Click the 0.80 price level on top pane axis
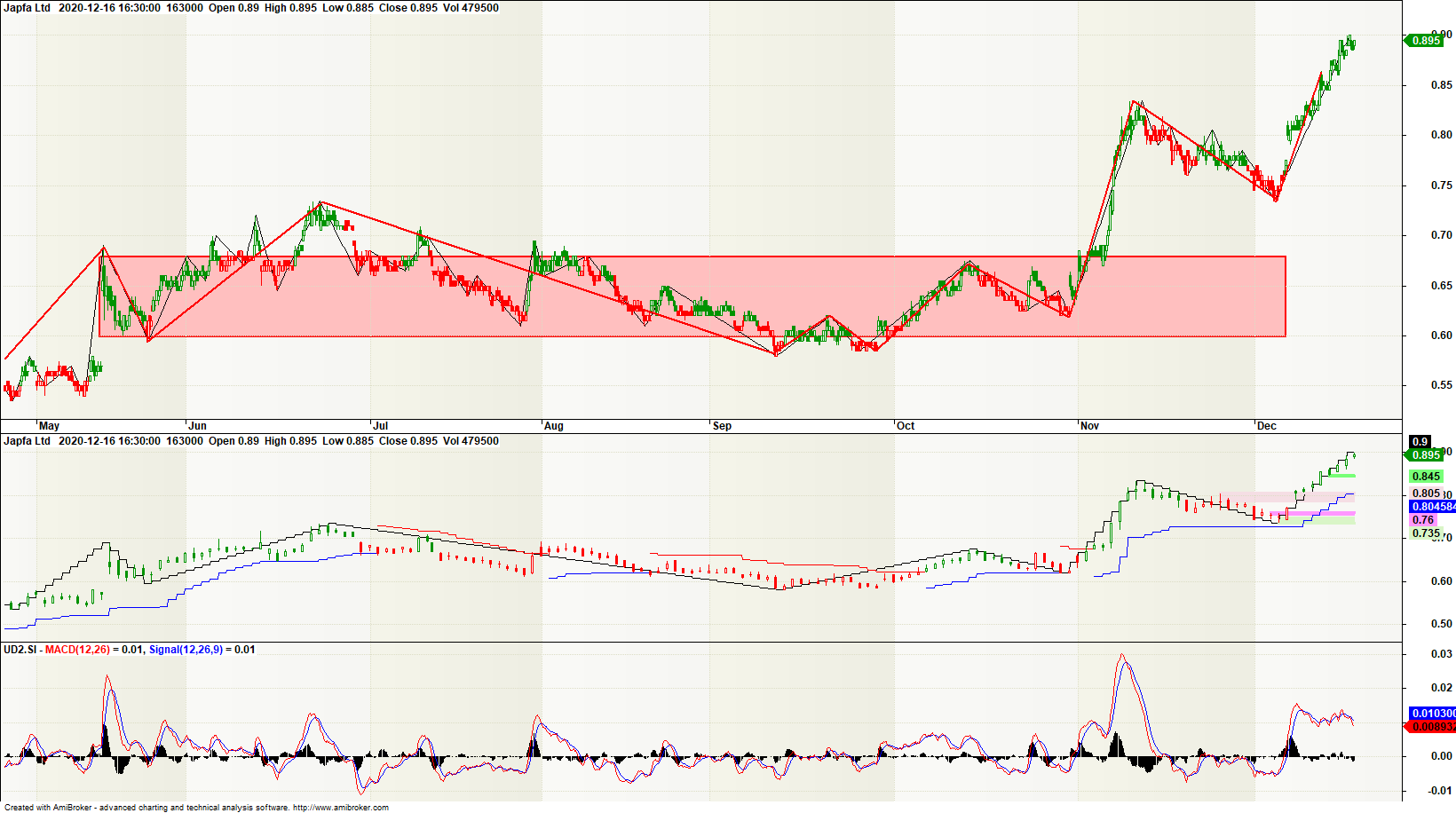This screenshot has height=813, width=1456. [x=1442, y=135]
